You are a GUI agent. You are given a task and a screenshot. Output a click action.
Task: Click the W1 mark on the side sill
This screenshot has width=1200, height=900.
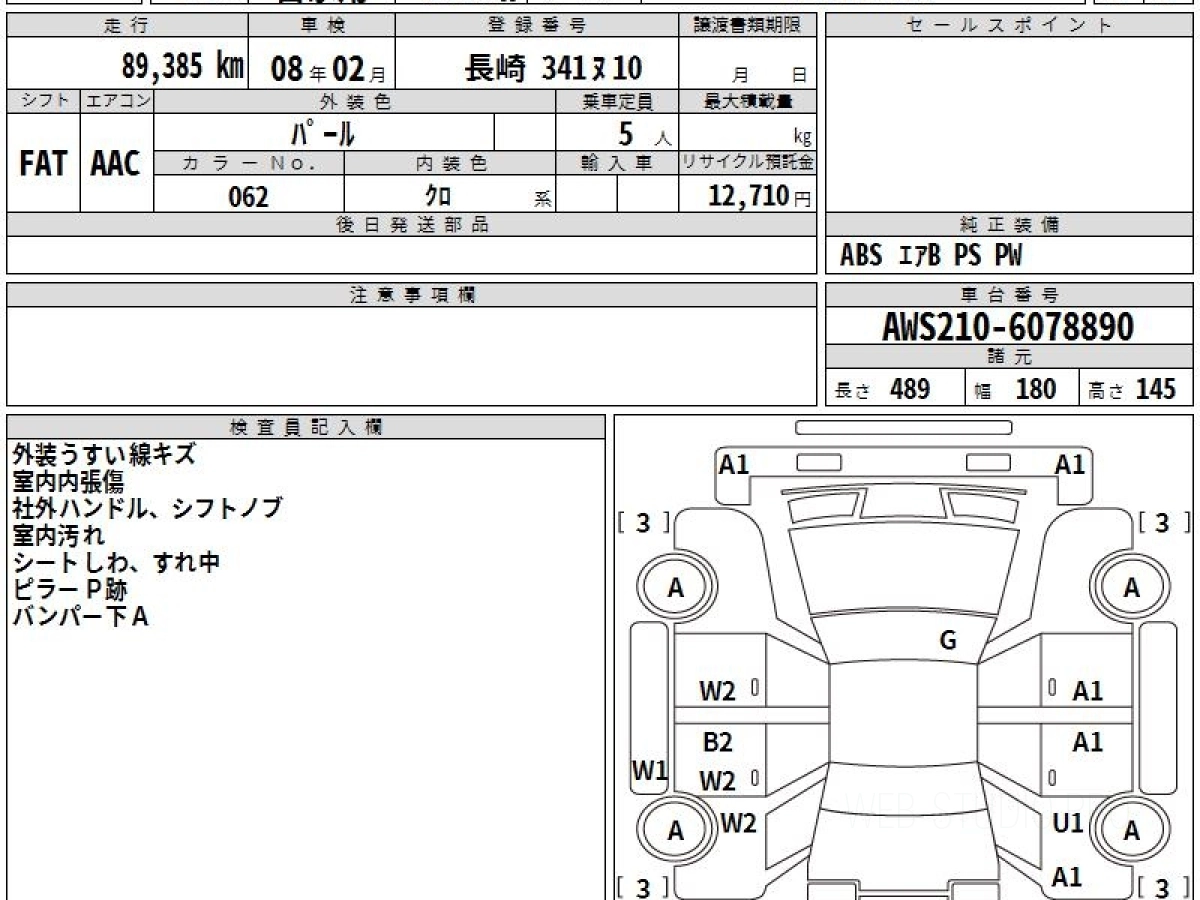click(x=649, y=770)
